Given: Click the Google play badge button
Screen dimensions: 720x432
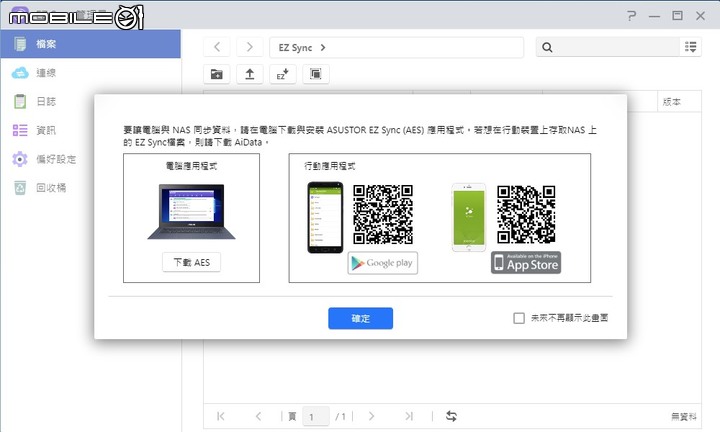Looking at the screenshot, I should [382, 263].
